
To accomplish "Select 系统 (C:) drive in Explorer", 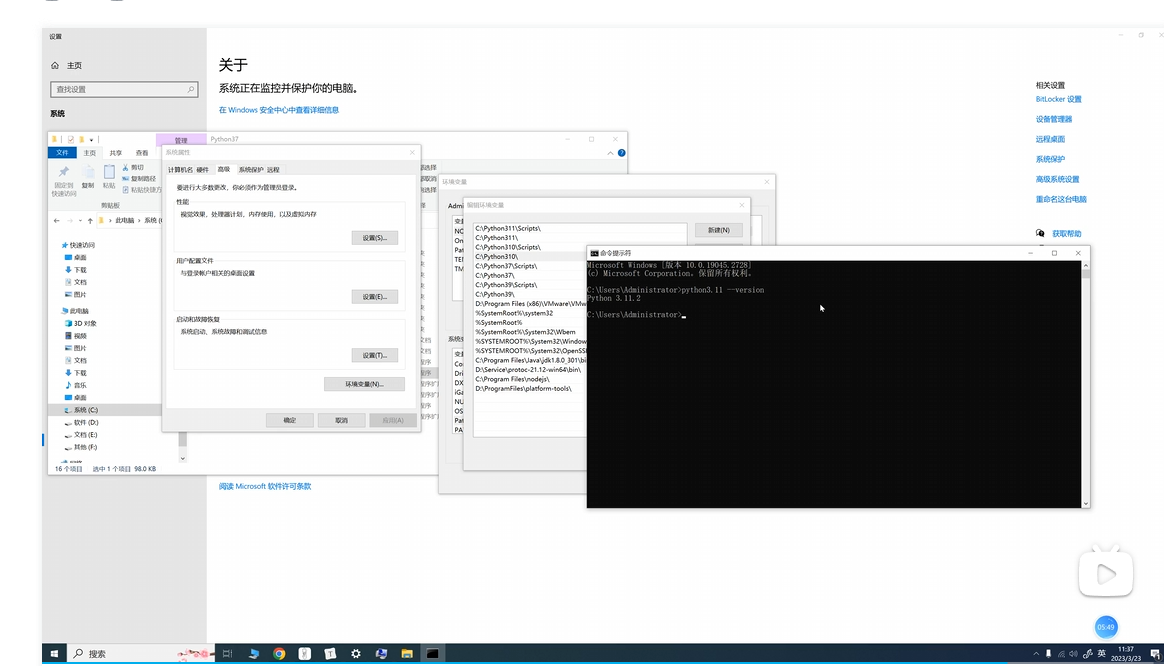I will tap(81, 410).
